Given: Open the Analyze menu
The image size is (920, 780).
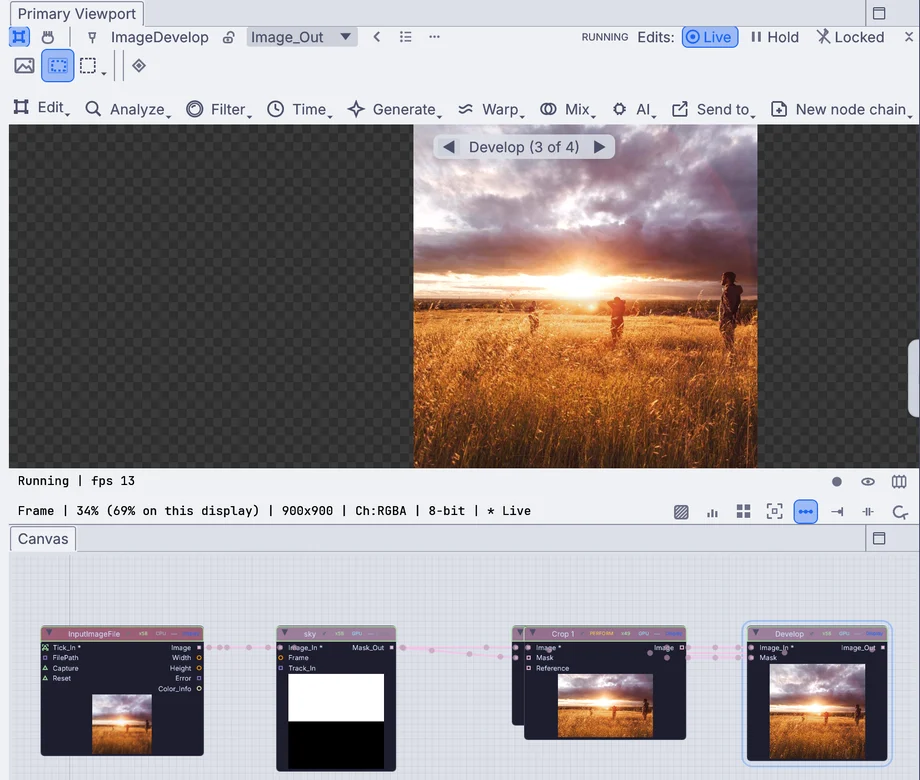Looking at the screenshot, I should click(127, 109).
